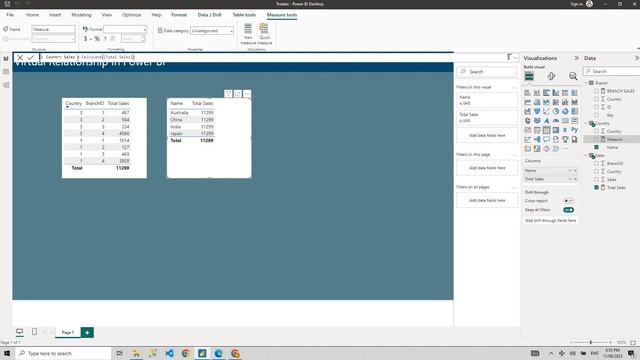Choose the Table visual icon in Visualizations

click(x=546, y=130)
